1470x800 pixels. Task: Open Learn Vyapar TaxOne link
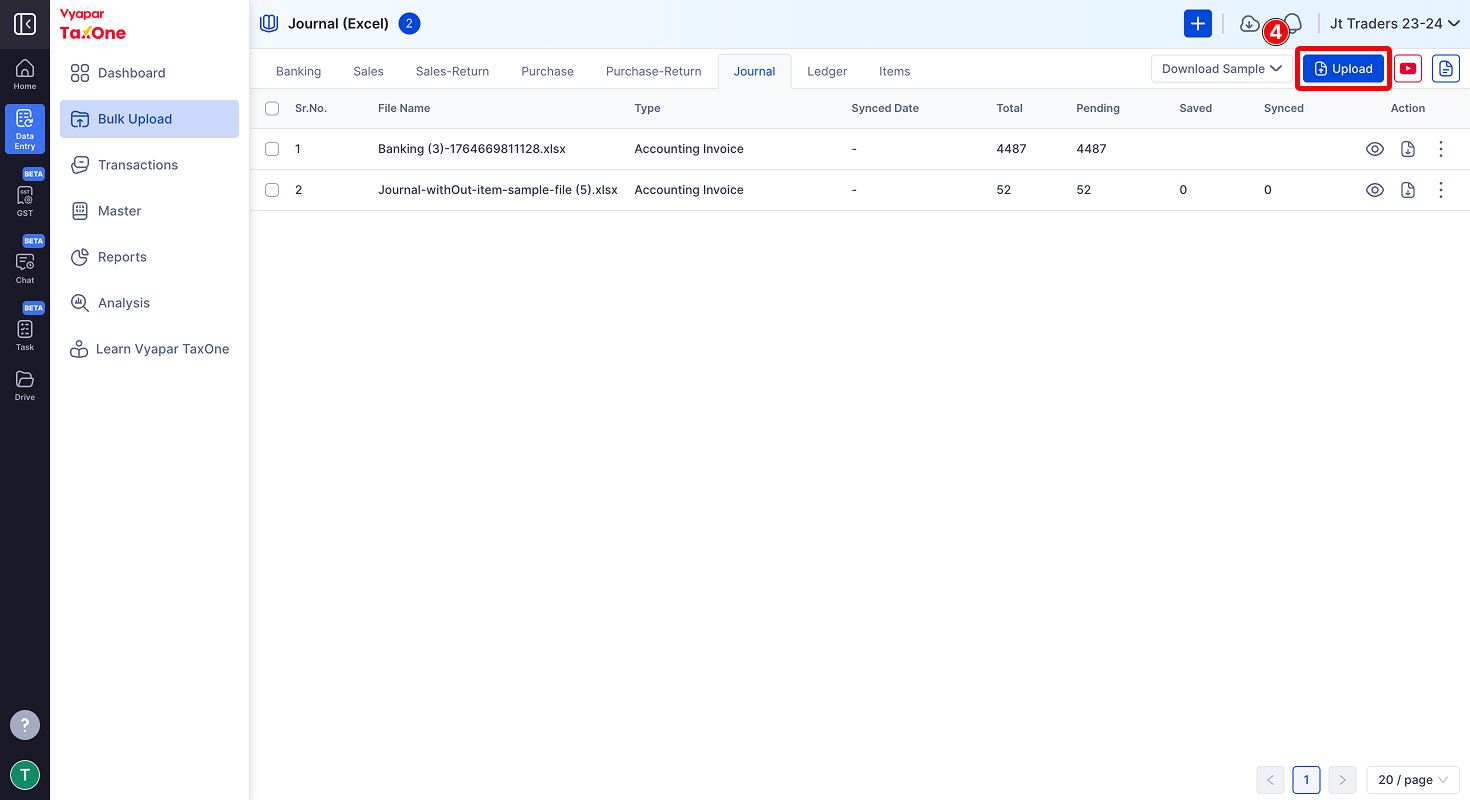click(149, 349)
